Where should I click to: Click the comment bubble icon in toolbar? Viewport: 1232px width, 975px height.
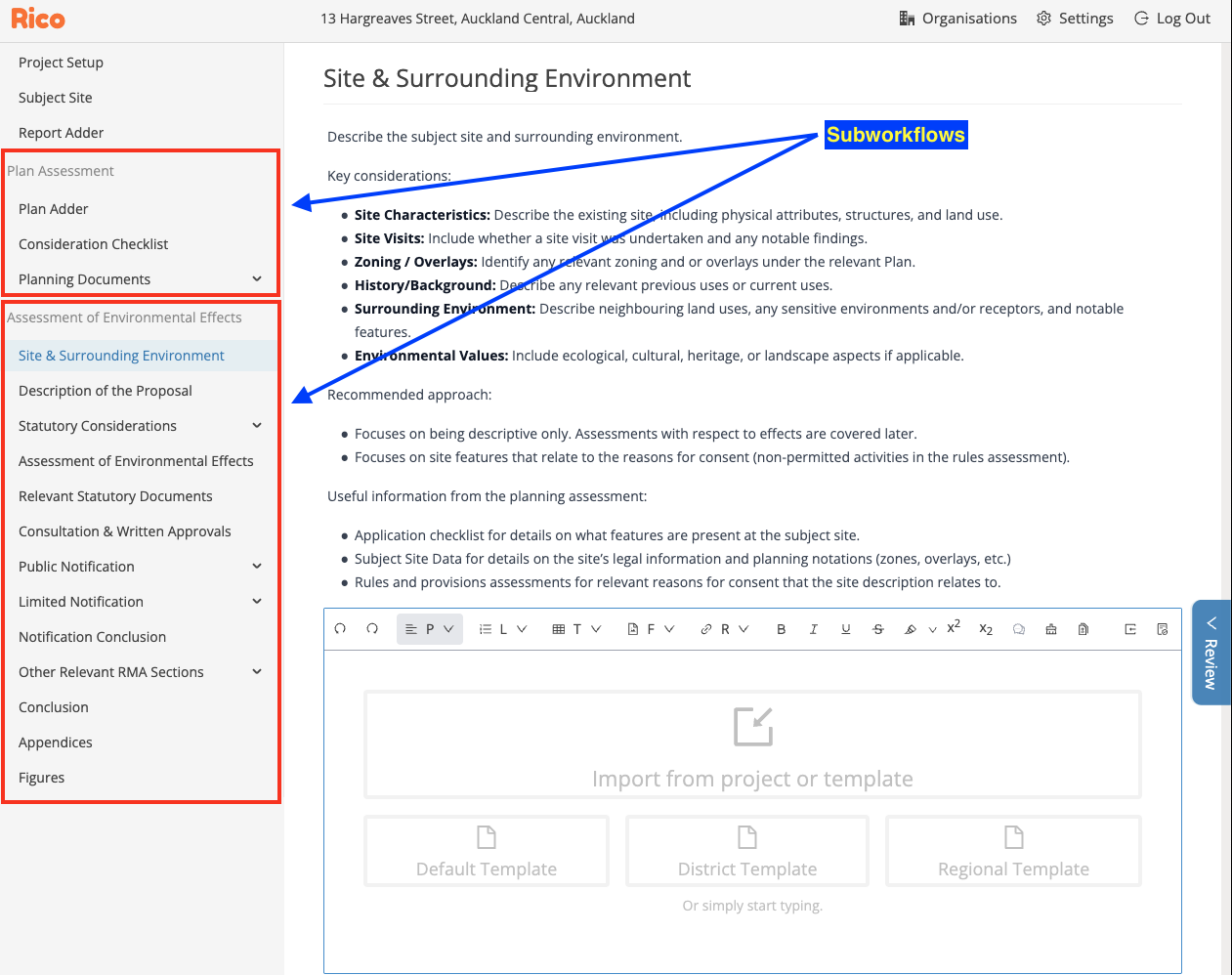[1019, 629]
